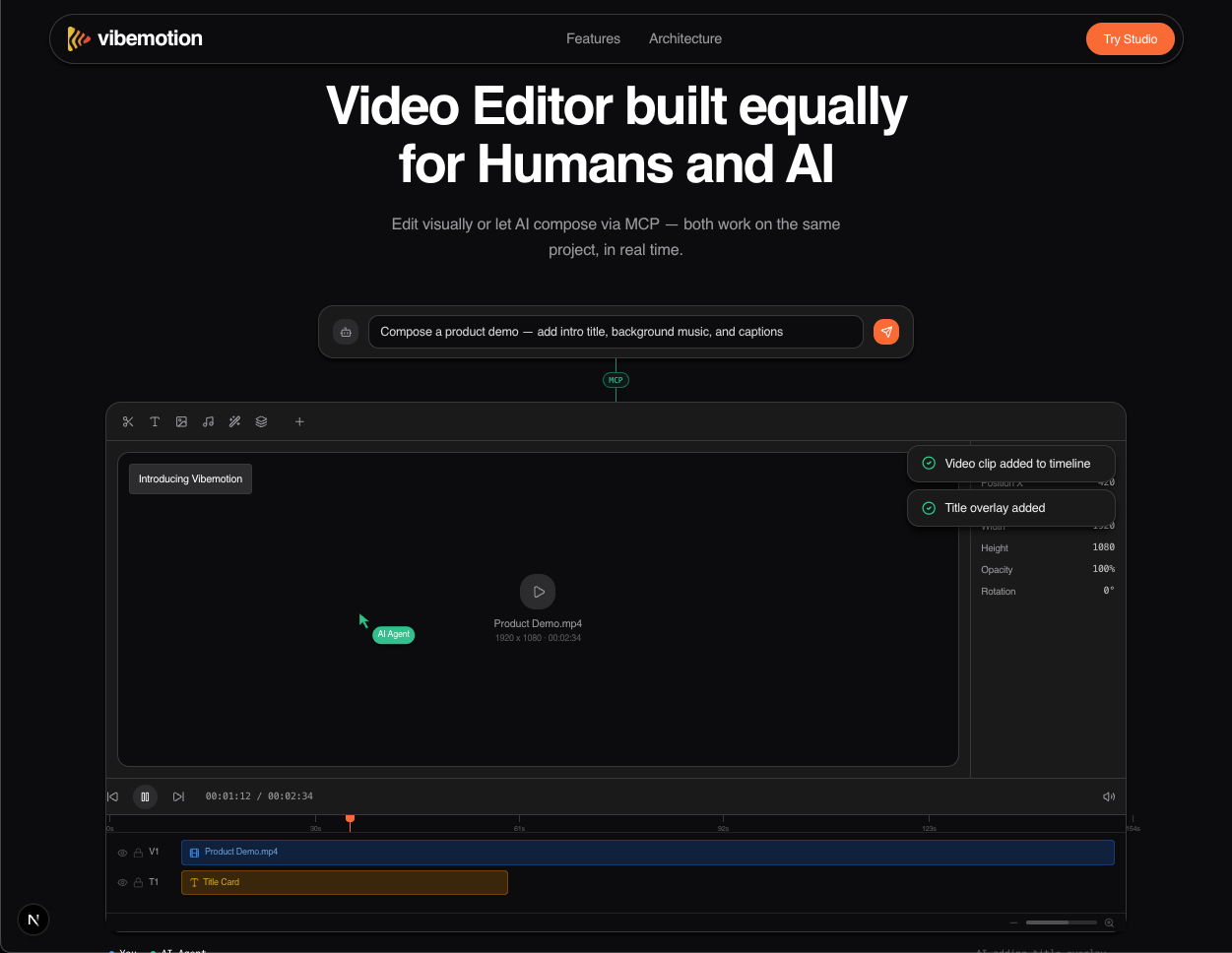Screen dimensions: 1232x953
Task: Go to the Architecture nav link
Action: click(685, 38)
